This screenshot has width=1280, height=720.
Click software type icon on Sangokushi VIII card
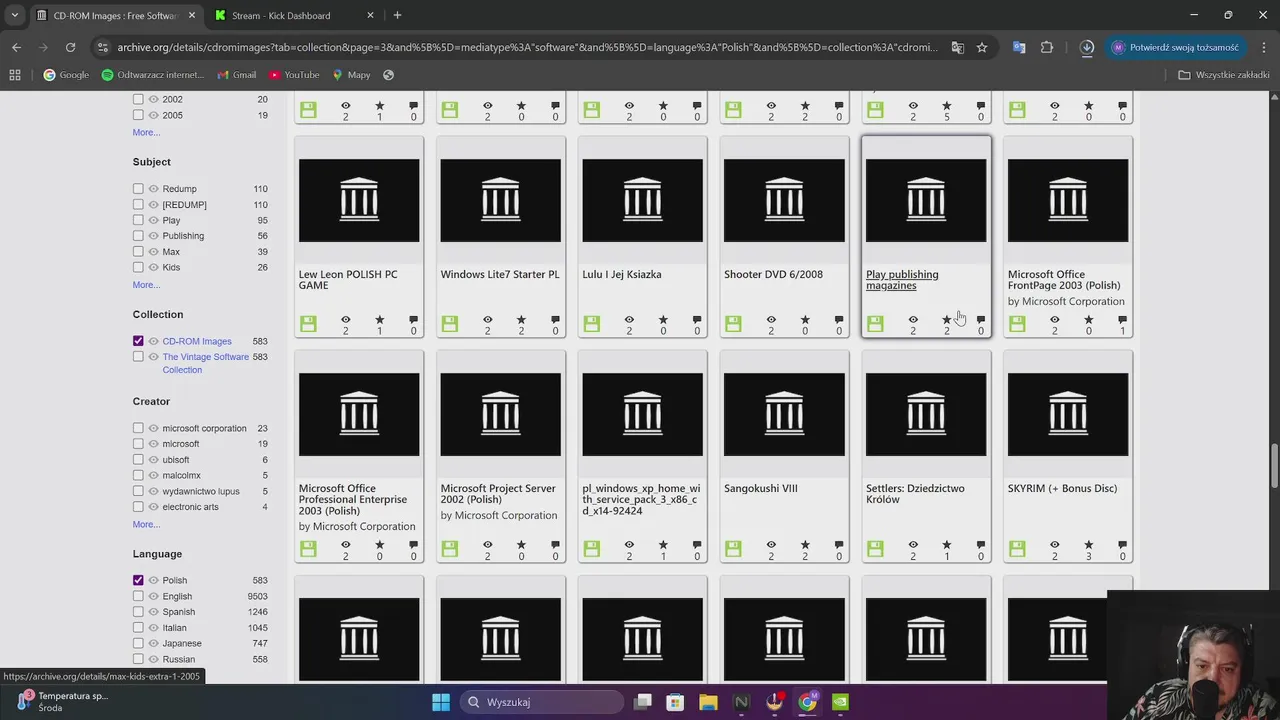(734, 548)
